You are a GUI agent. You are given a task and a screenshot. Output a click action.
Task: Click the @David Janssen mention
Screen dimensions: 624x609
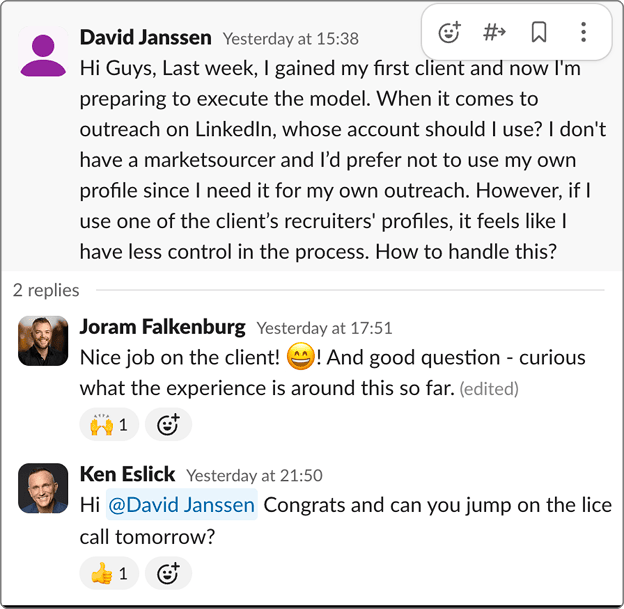coord(182,505)
